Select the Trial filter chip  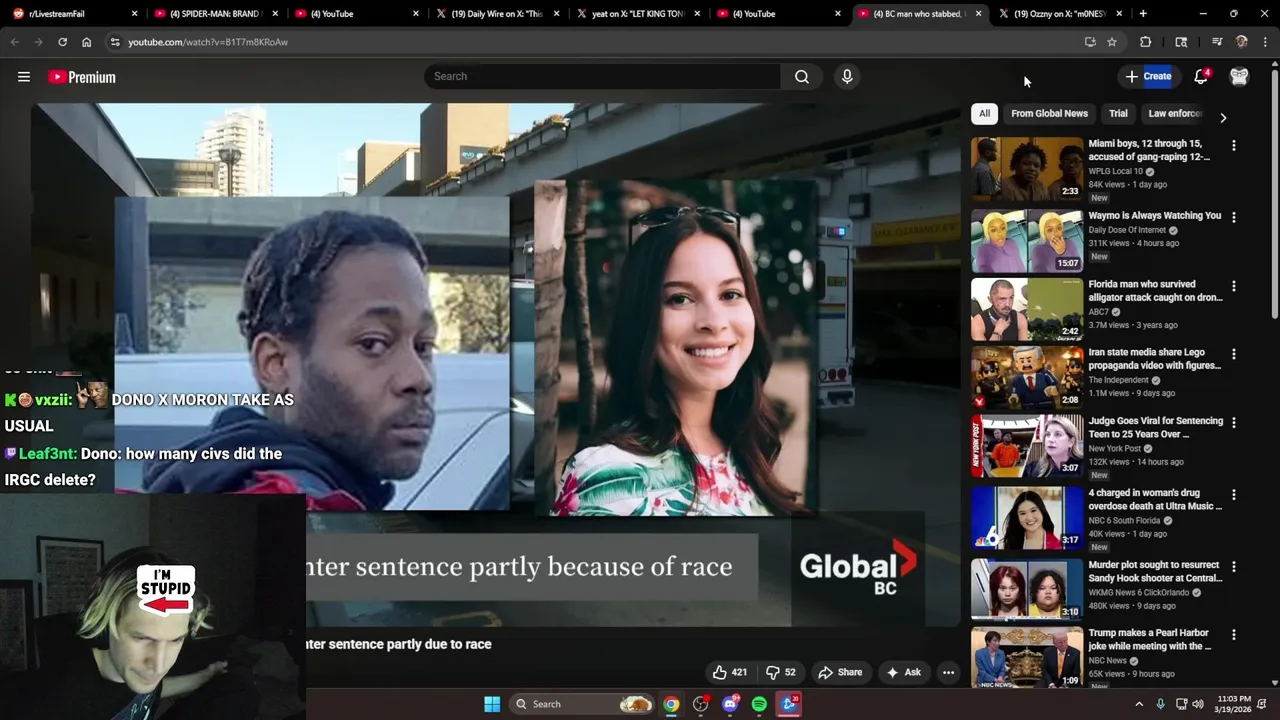tap(1118, 114)
